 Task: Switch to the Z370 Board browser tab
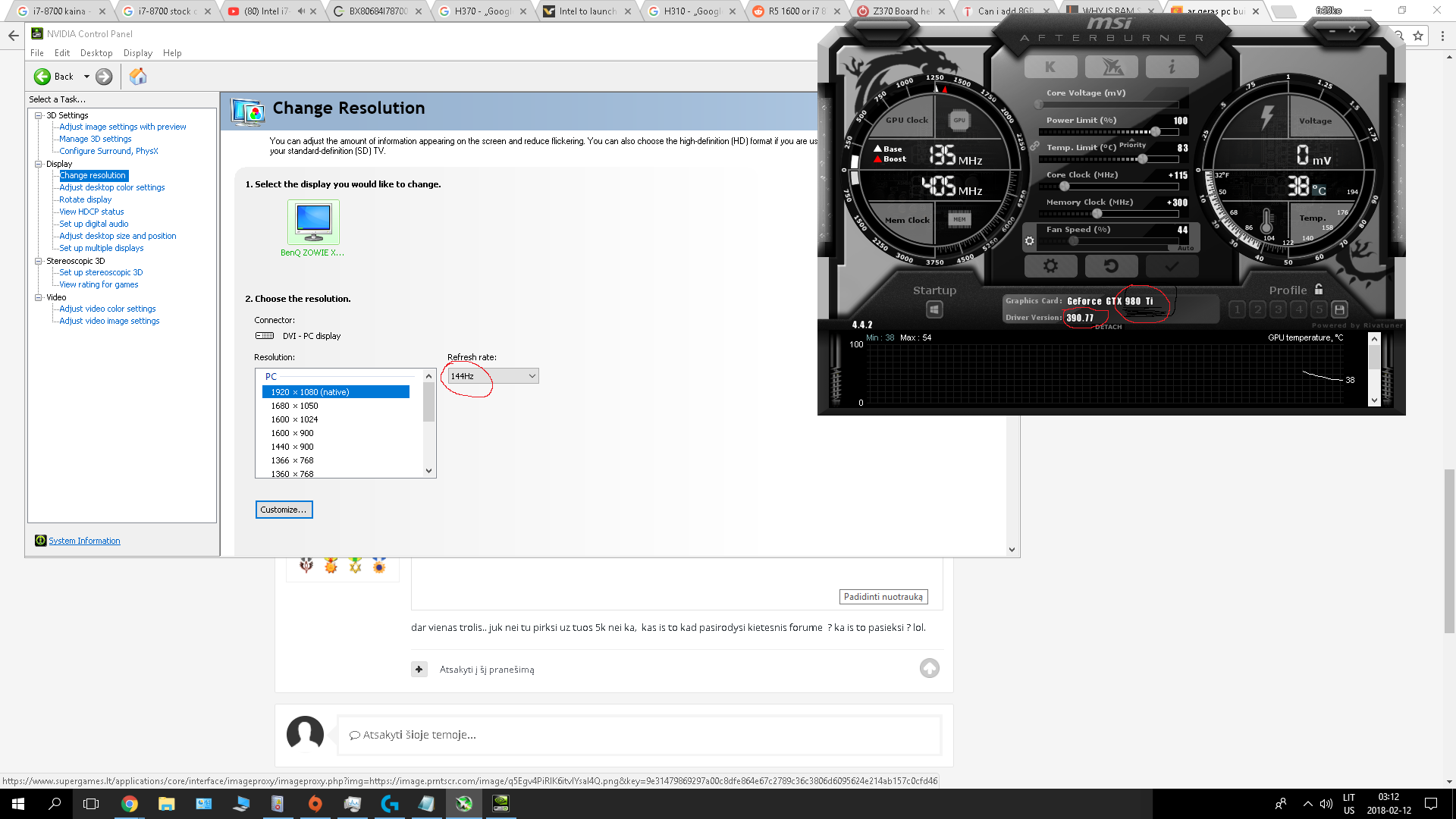point(900,11)
